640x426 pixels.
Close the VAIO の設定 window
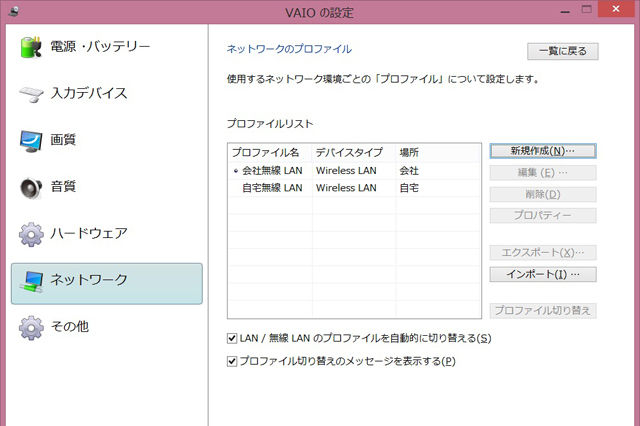point(616,9)
